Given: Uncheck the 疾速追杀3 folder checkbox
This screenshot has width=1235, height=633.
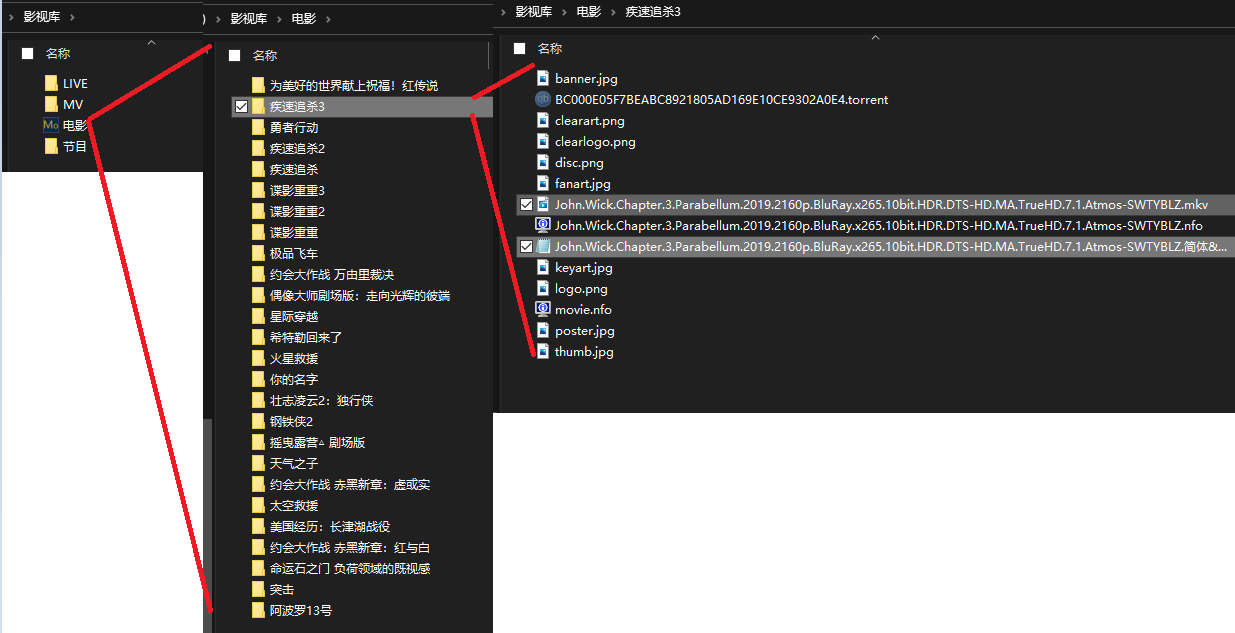Looking at the screenshot, I should pyautogui.click(x=240, y=106).
